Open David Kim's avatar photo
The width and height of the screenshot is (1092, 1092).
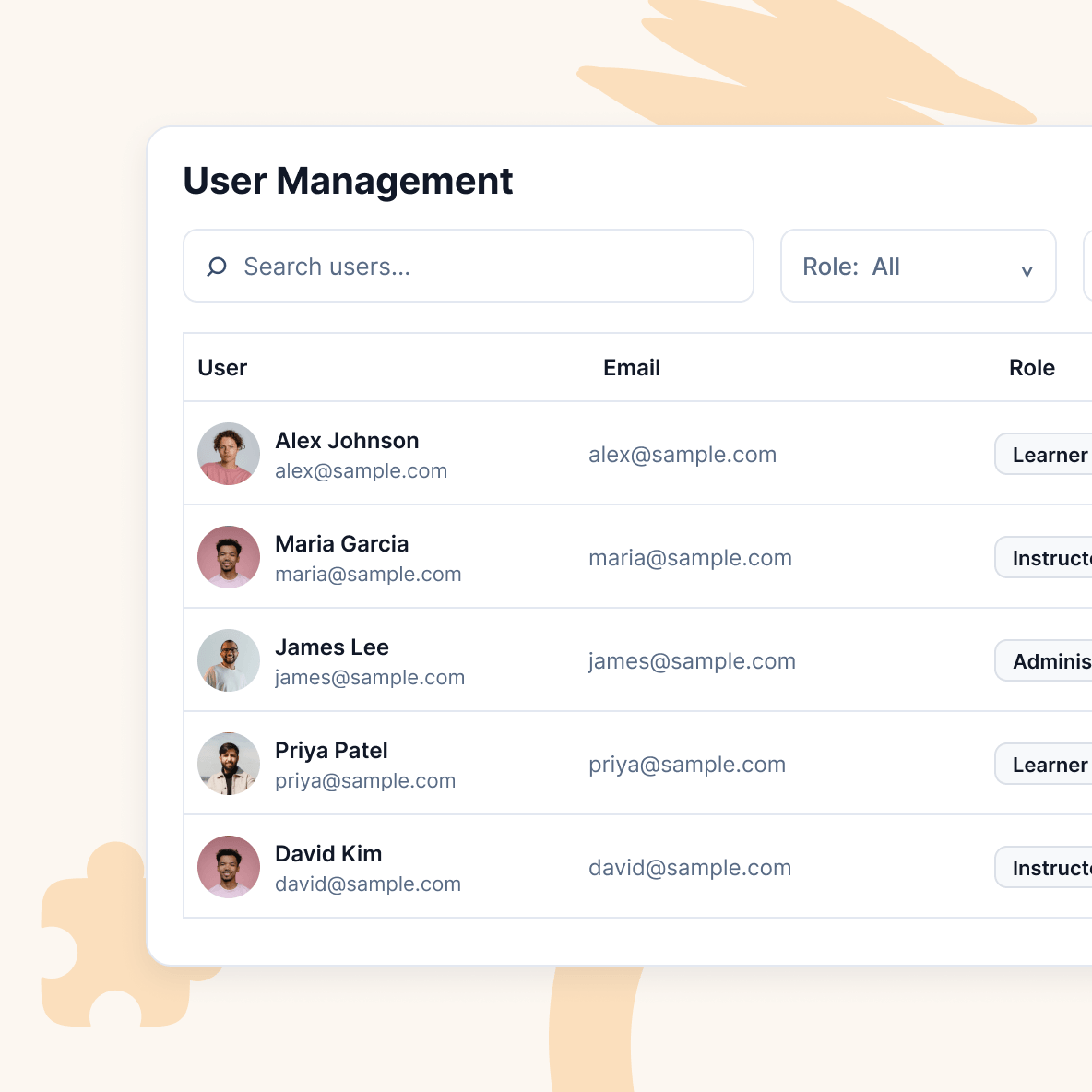(229, 866)
